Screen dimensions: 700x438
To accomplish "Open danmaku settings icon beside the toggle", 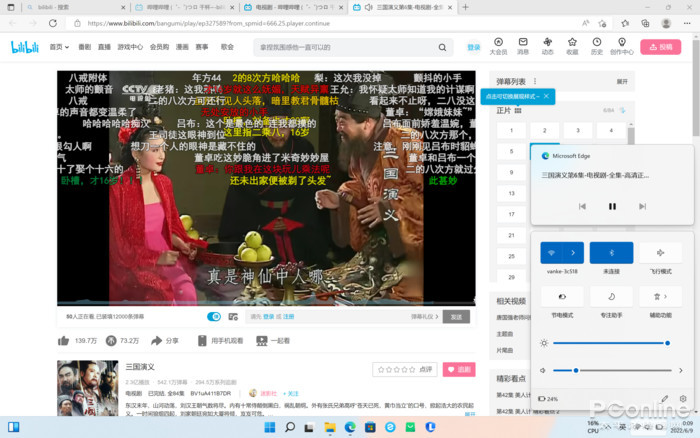I will point(233,317).
